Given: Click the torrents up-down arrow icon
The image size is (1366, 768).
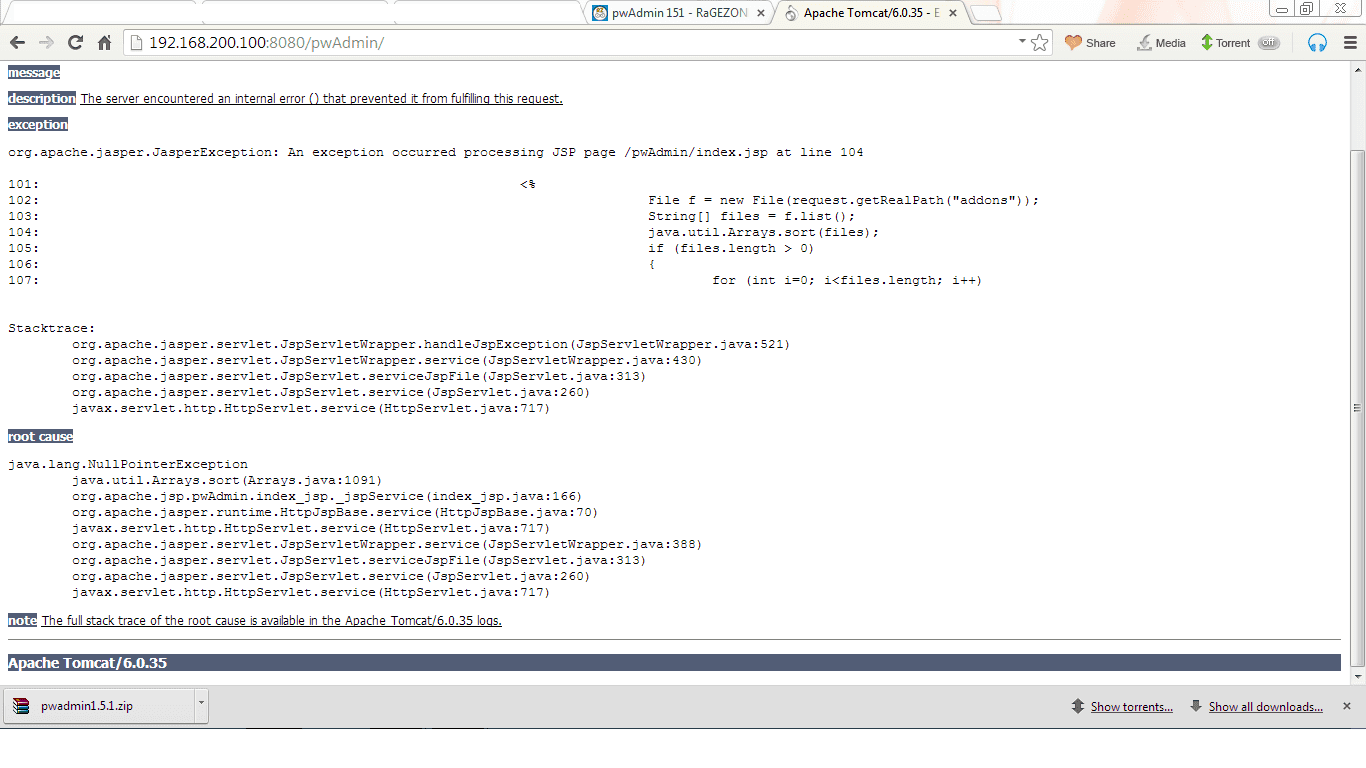Looking at the screenshot, I should [x=1078, y=706].
